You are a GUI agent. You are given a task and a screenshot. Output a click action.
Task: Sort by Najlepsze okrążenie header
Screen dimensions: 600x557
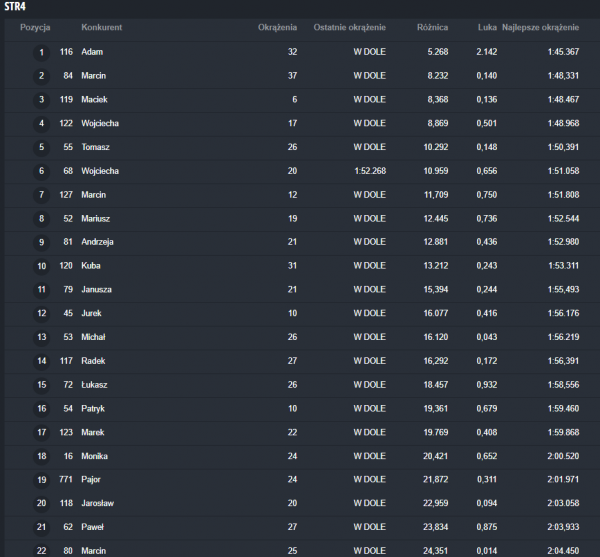pyautogui.click(x=540, y=27)
